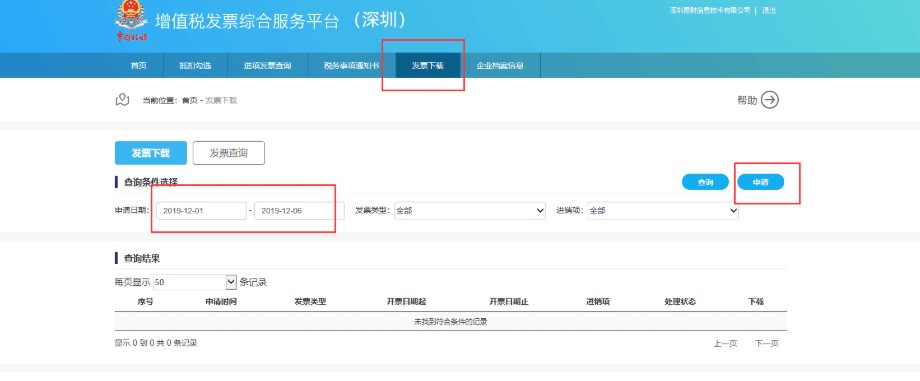This screenshot has width=920, height=381.
Task: Click 帮助 help link
Action: [747, 100]
